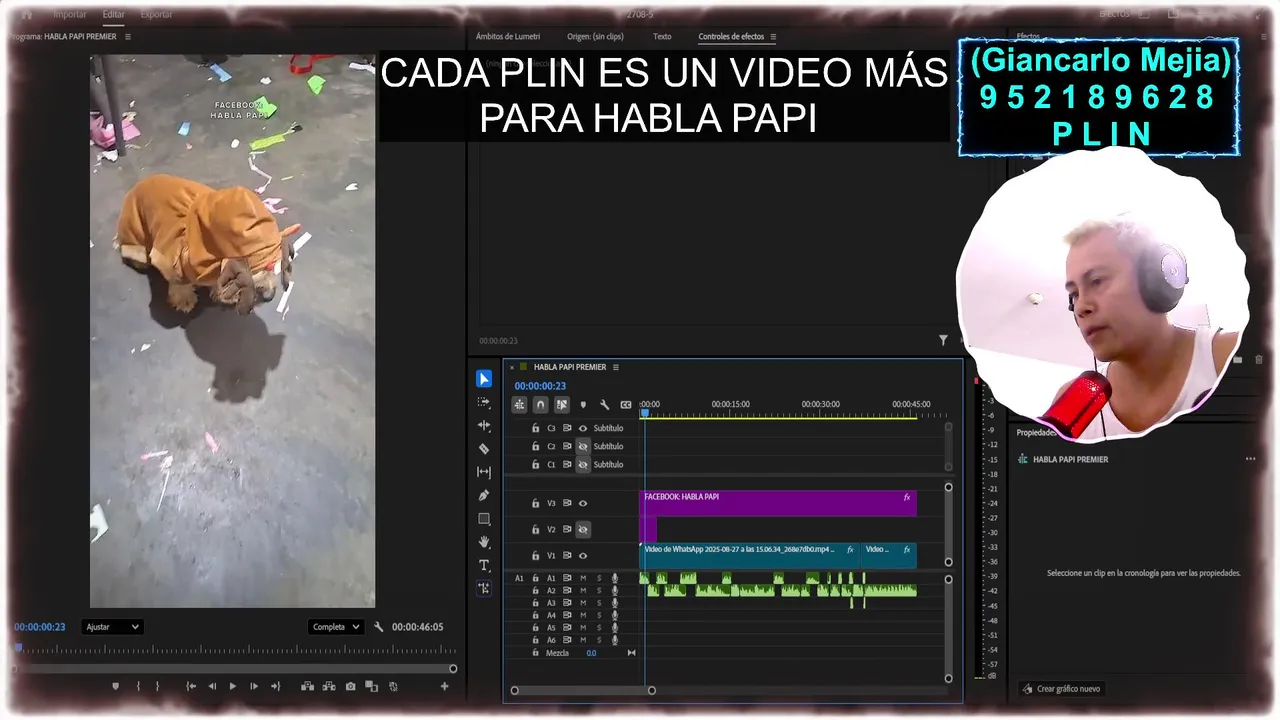Open the Texto tab
This screenshot has width=1280, height=720.
coord(662,37)
